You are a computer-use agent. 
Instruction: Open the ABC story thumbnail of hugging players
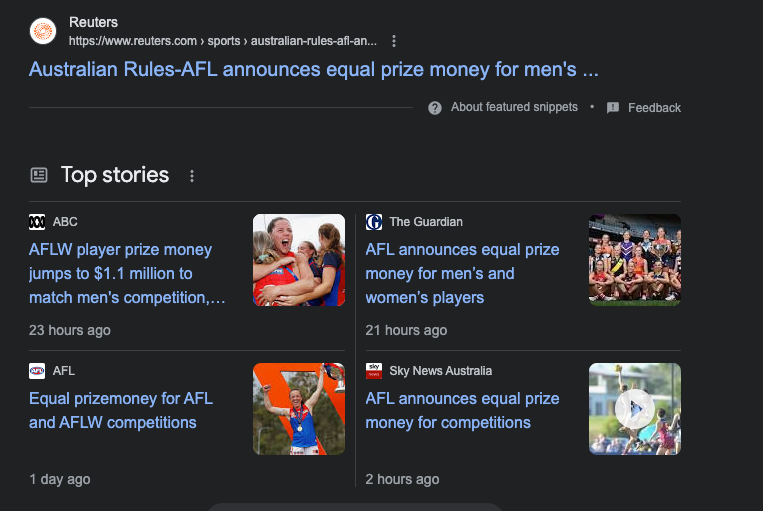(x=299, y=260)
